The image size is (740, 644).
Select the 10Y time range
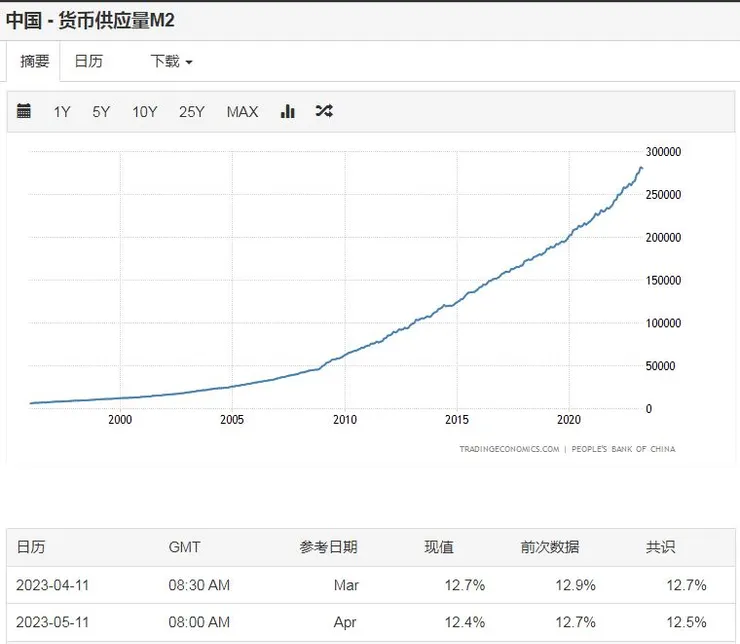144,112
